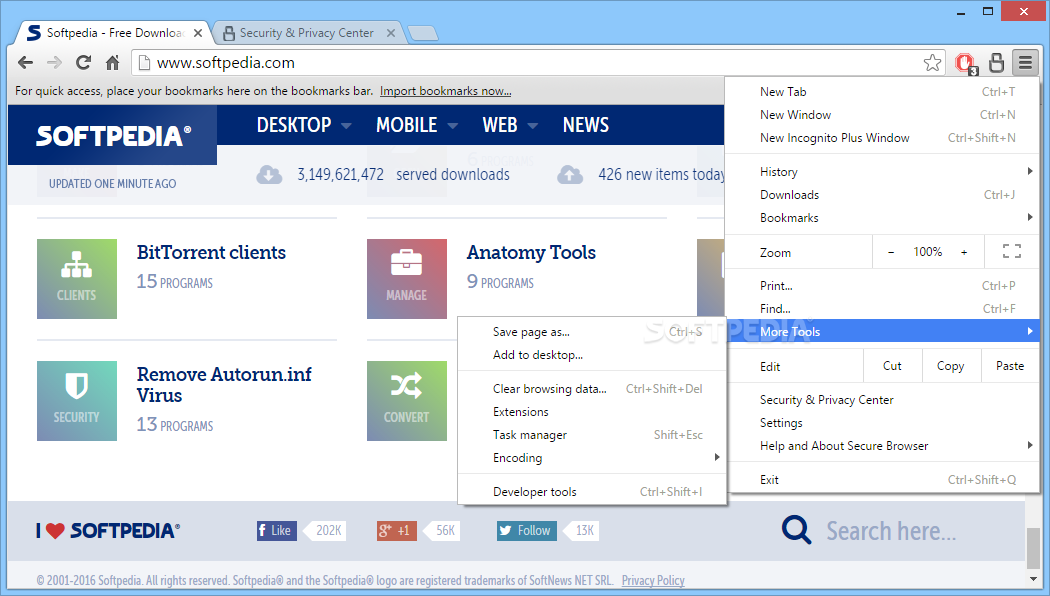The image size is (1050, 596).
Task: Close the Softpedia tab
Action: pos(198,33)
